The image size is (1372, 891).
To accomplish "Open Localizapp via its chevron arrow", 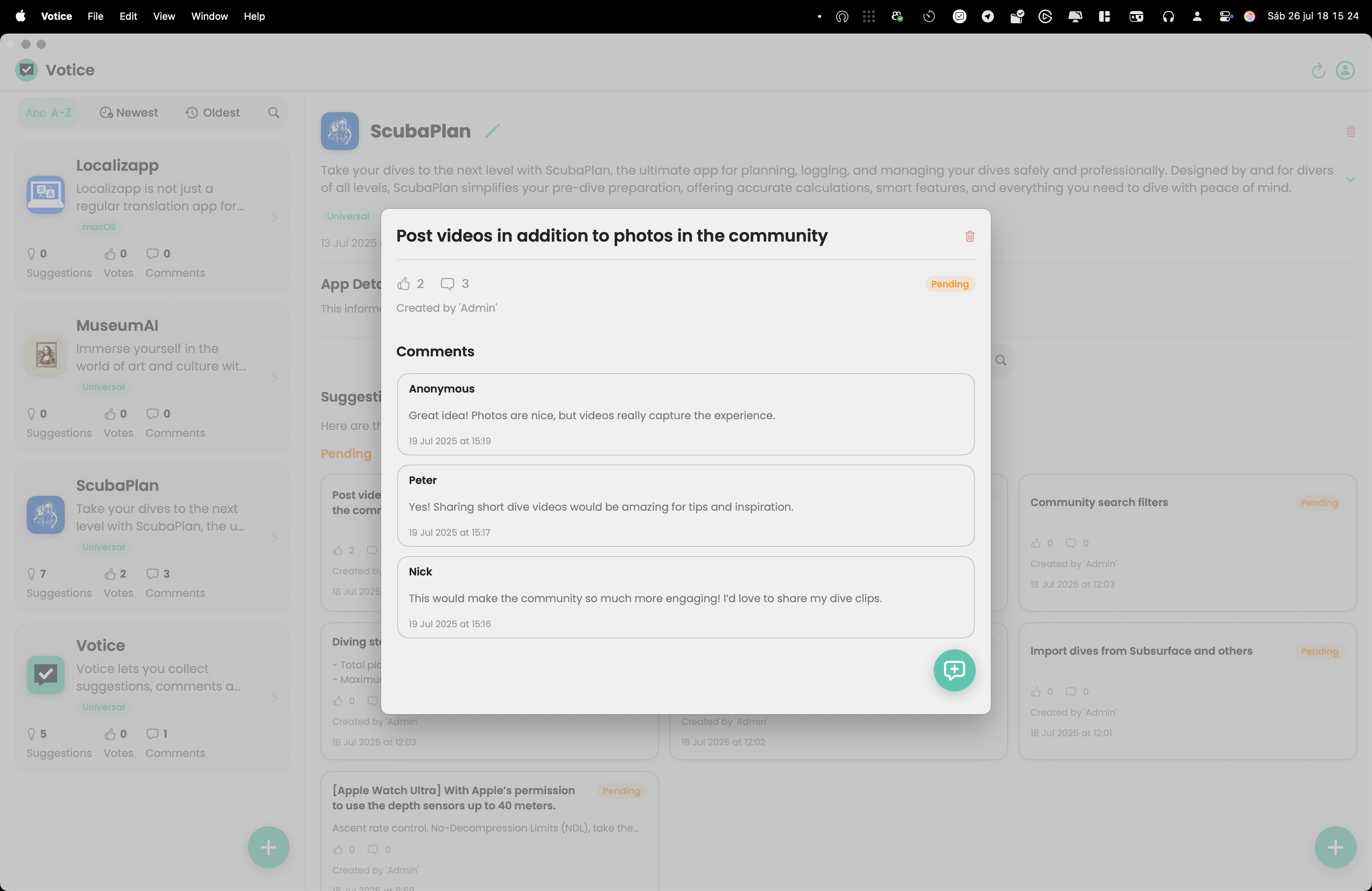I will pyautogui.click(x=274, y=218).
